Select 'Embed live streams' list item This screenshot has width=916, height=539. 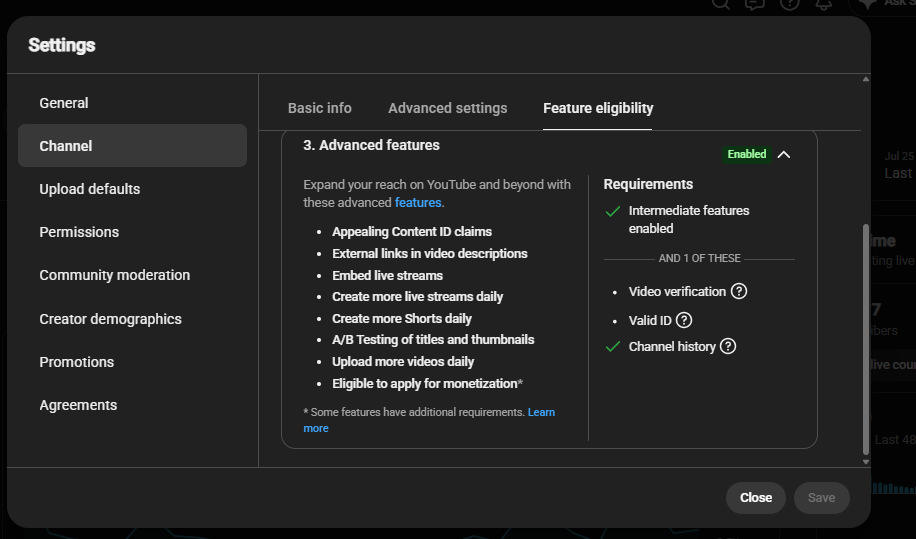(x=387, y=276)
